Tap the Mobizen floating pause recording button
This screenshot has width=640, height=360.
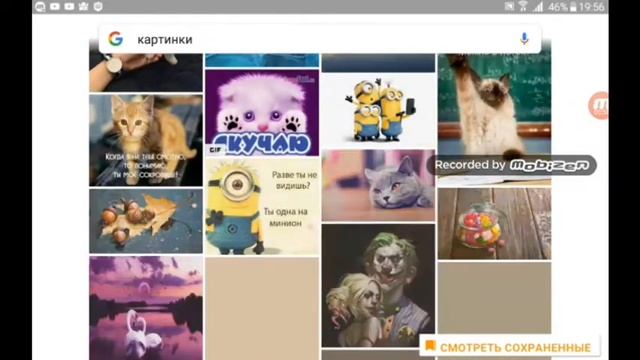[598, 105]
